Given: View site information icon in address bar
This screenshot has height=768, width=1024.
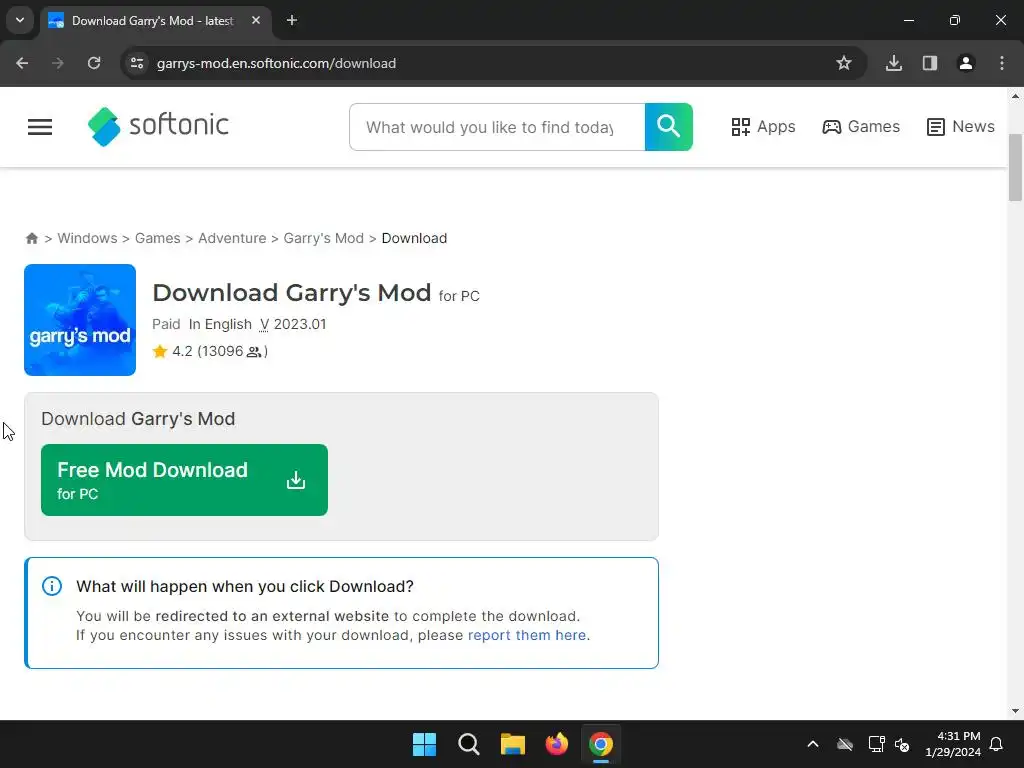Looking at the screenshot, I should point(137,63).
